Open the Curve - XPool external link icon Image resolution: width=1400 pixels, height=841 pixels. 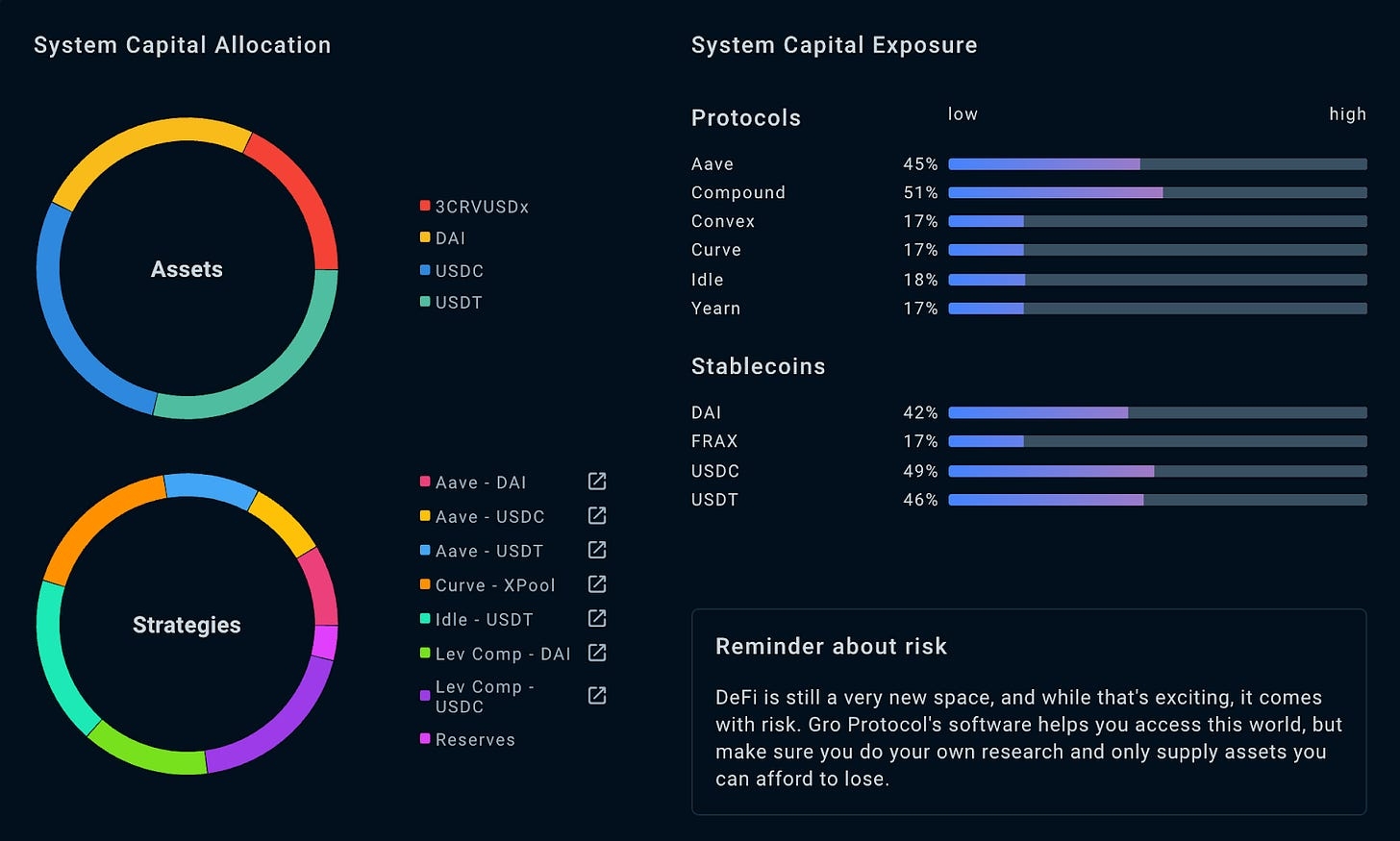[597, 584]
